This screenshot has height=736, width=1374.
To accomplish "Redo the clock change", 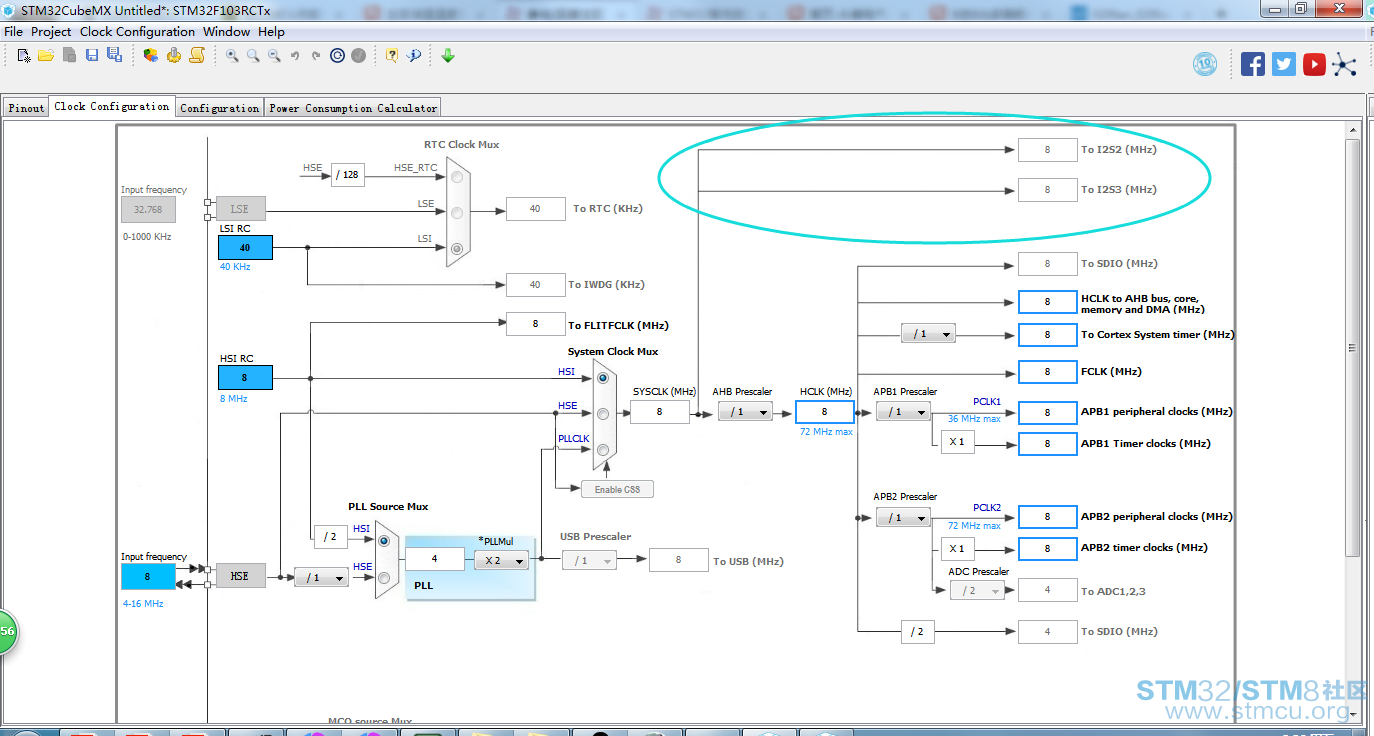I will pos(316,56).
